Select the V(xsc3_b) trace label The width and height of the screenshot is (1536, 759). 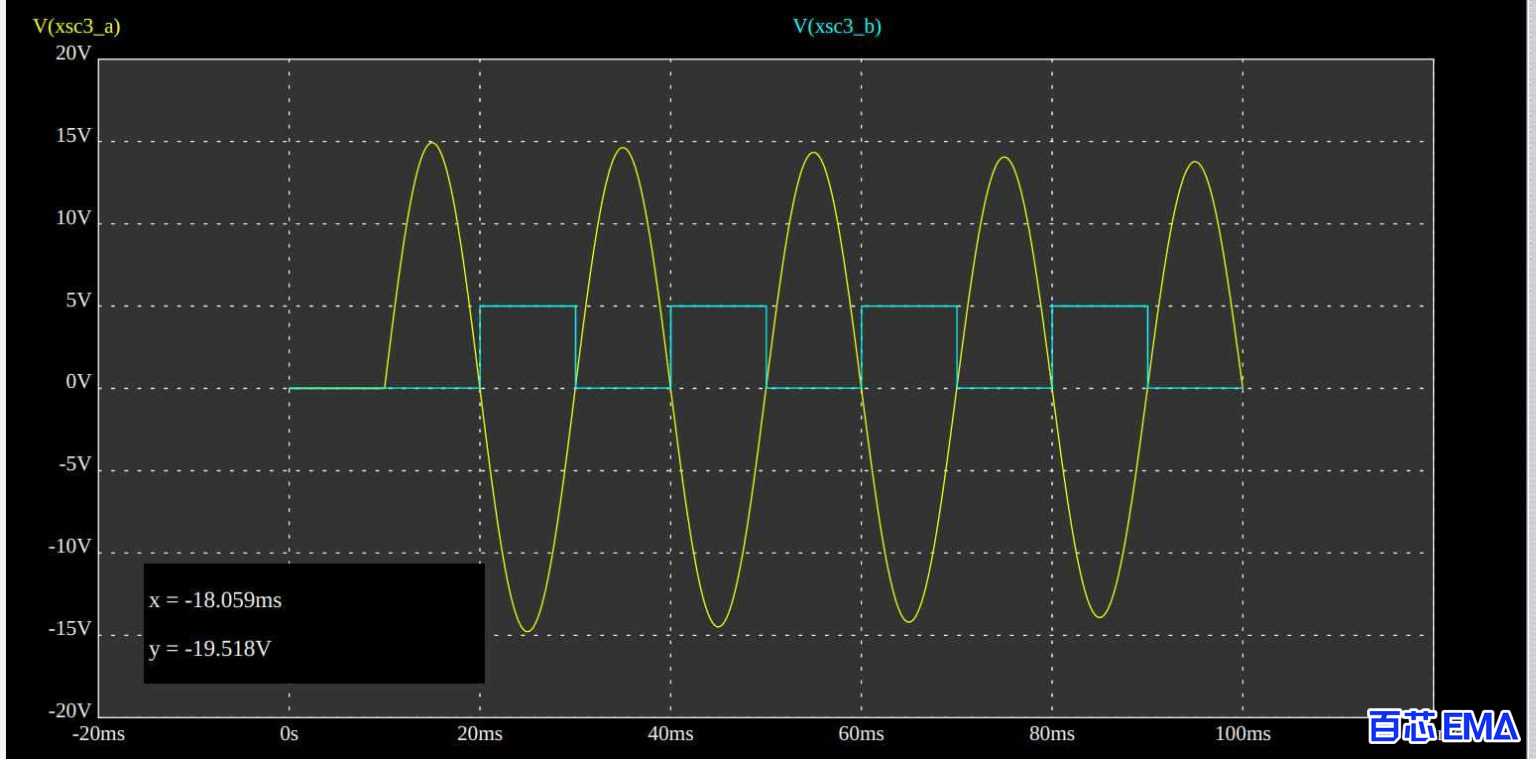(x=837, y=27)
